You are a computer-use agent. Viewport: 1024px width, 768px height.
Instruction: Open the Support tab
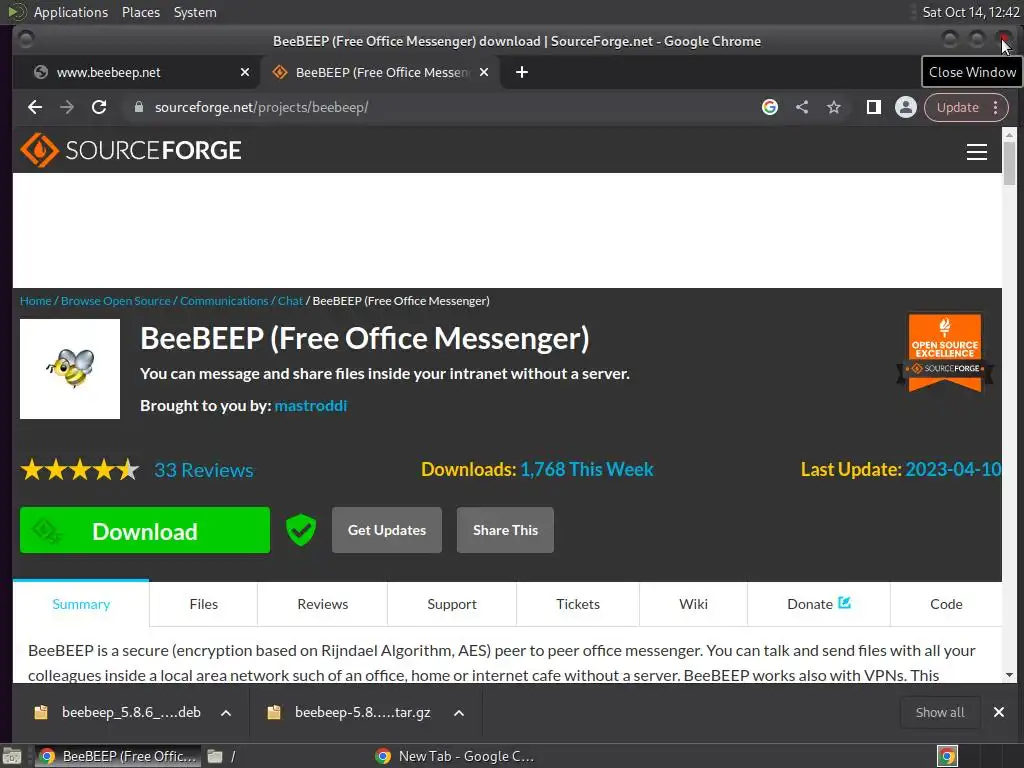point(452,604)
